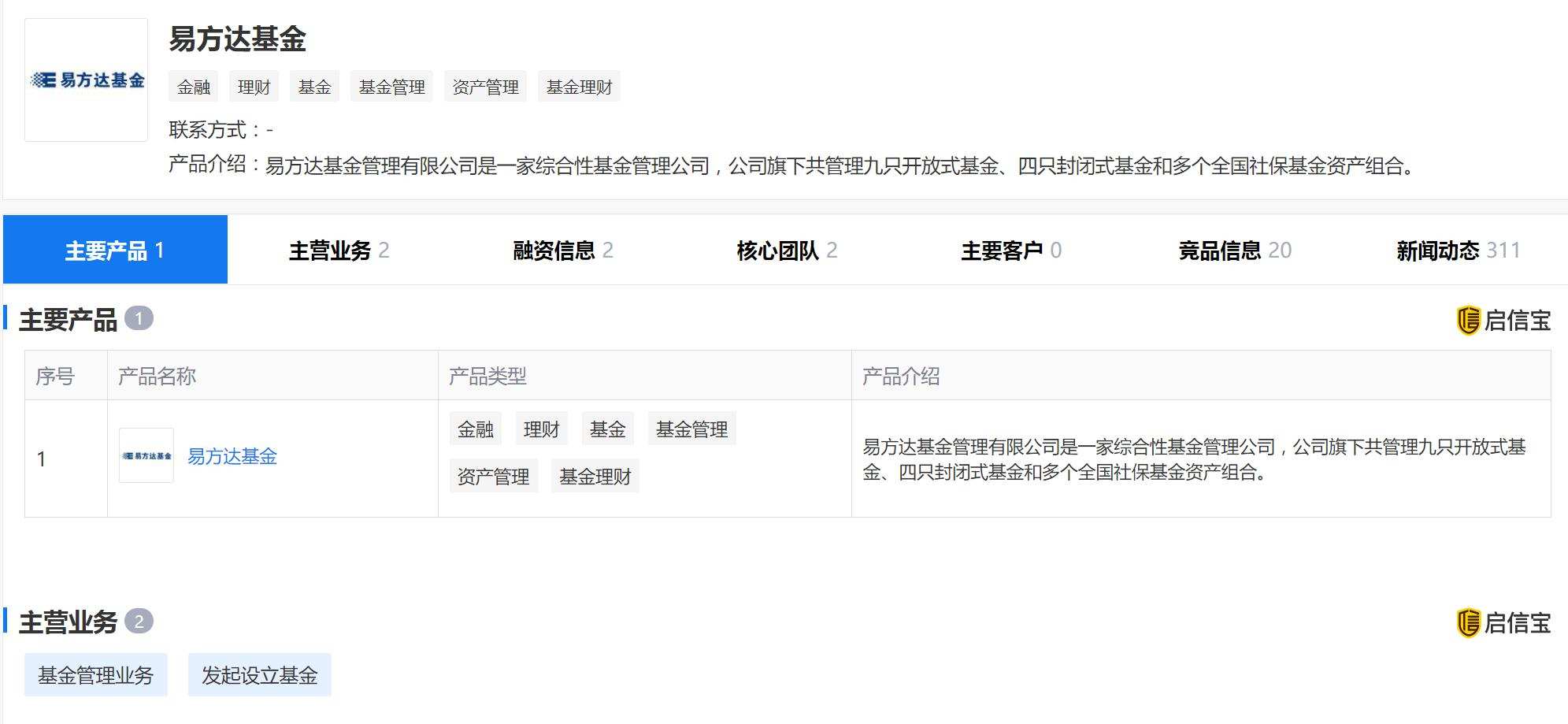Click the 理财 tag under the company title
1568x724 pixels.
(x=254, y=87)
